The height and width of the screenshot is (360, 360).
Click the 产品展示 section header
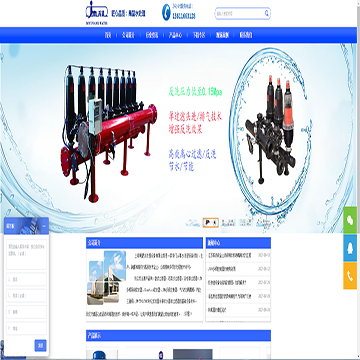coord(178,336)
